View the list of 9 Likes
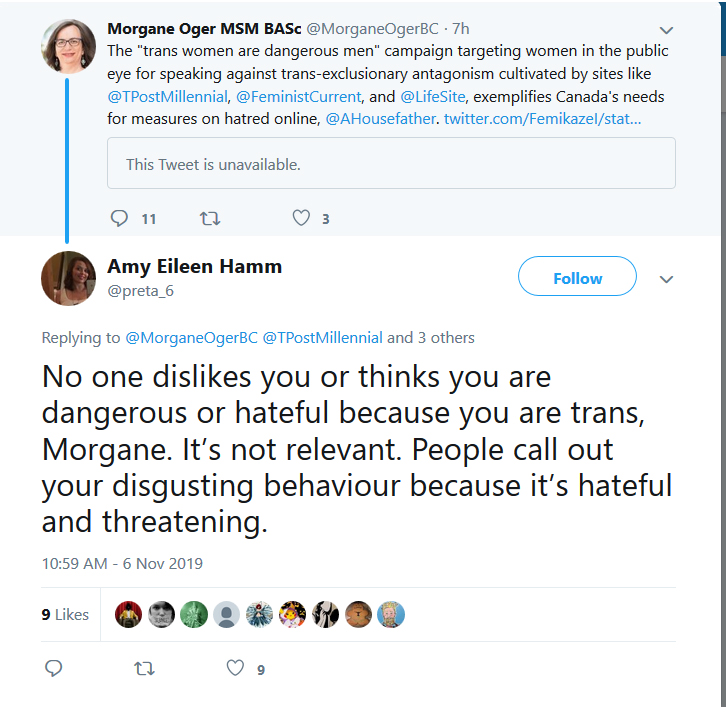This screenshot has width=726, height=721. click(x=65, y=614)
